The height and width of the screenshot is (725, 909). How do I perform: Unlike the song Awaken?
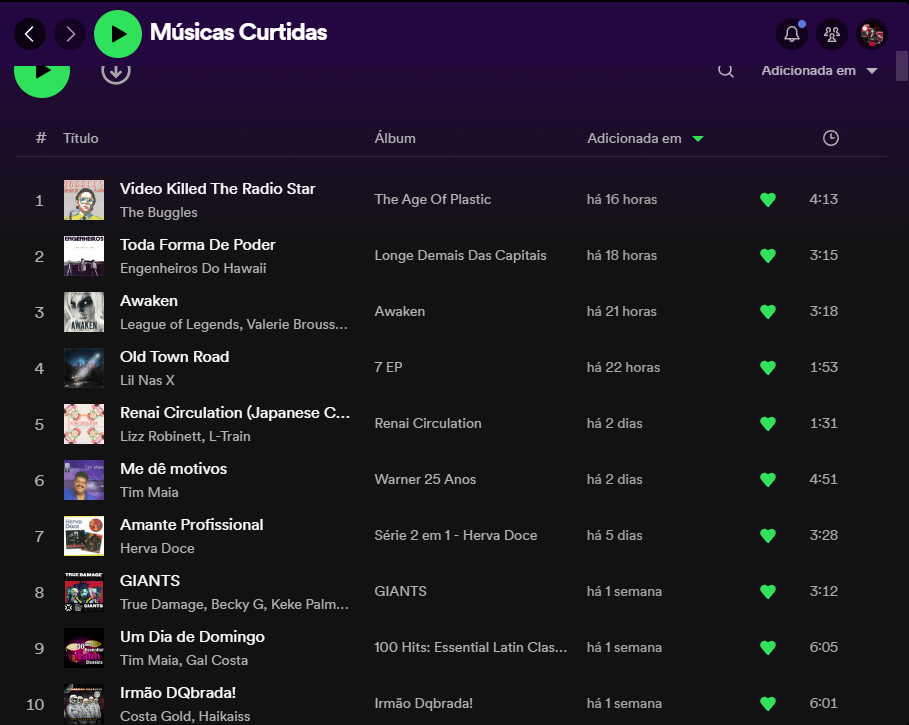(x=768, y=312)
